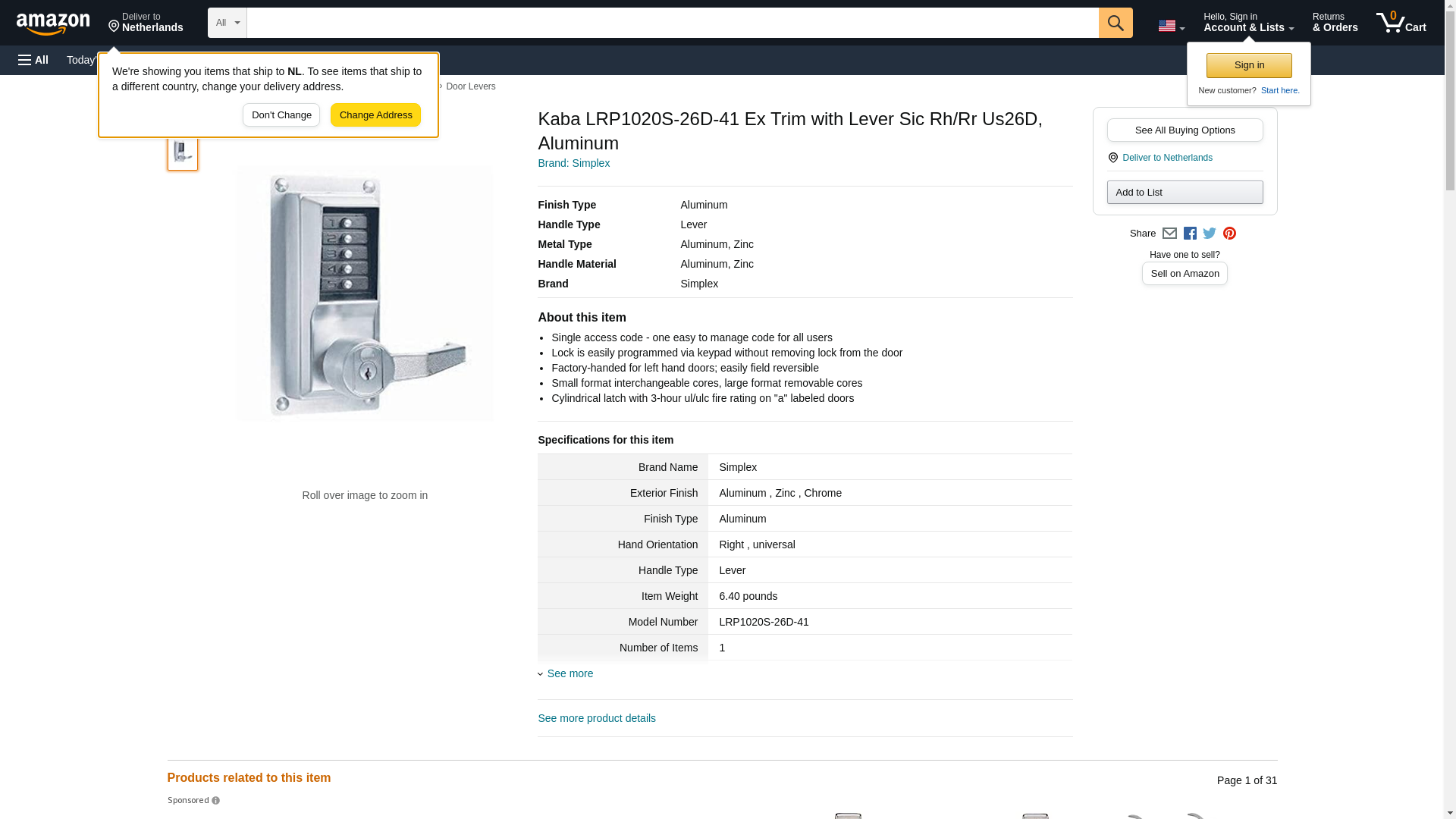Share product via email icon

tap(1169, 234)
